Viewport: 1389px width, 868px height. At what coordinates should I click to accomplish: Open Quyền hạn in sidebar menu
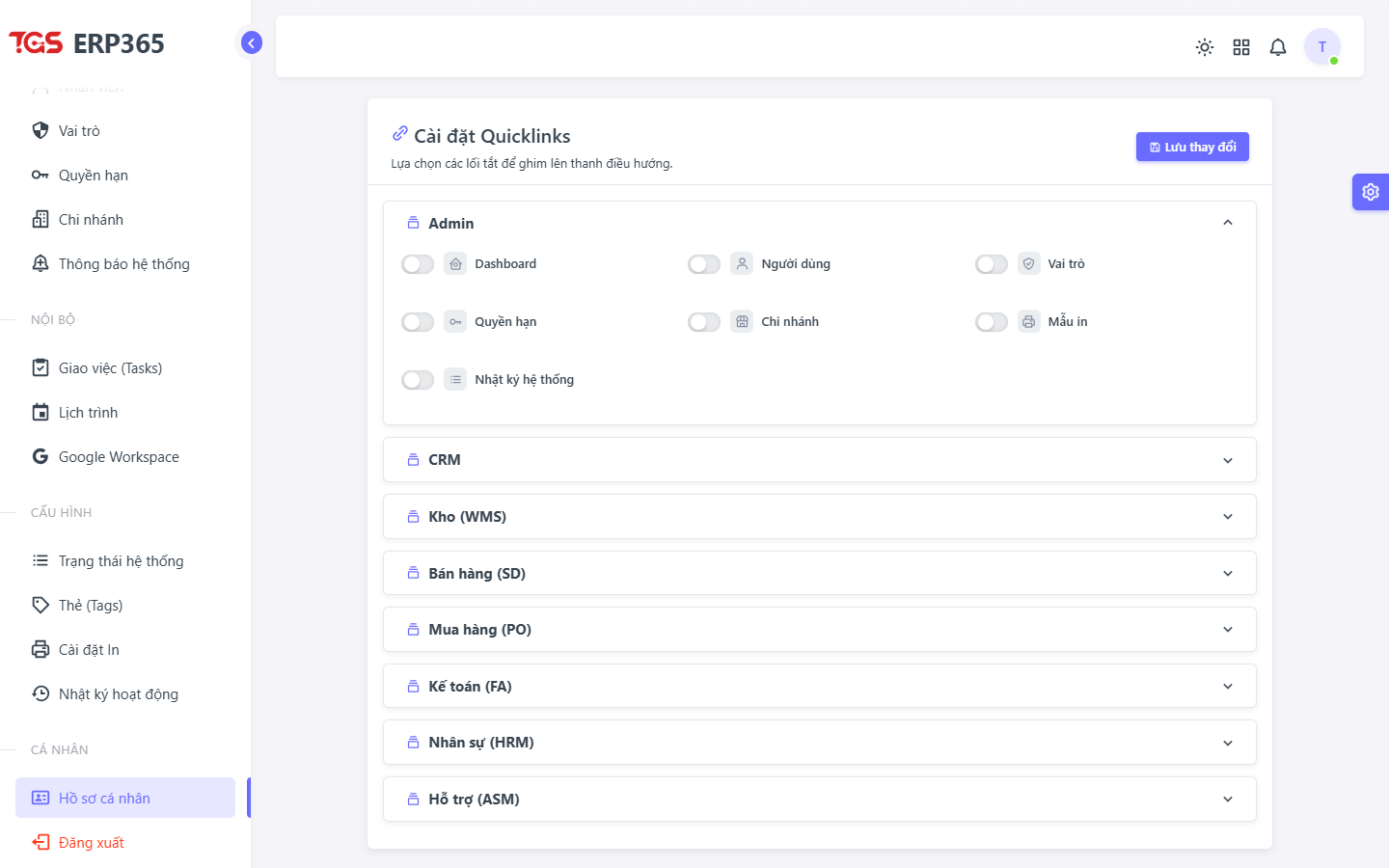[125, 175]
